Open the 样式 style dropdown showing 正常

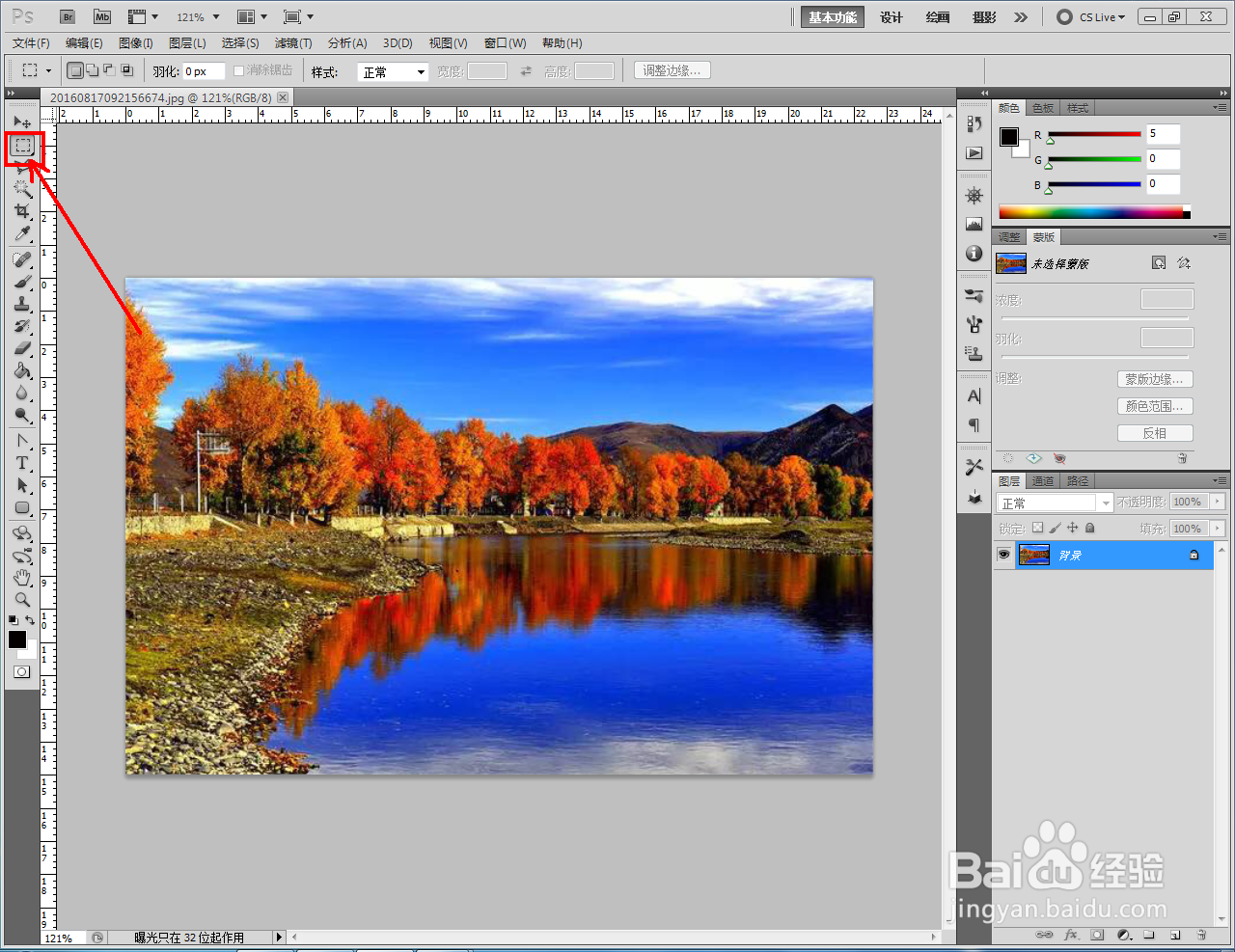pos(393,72)
